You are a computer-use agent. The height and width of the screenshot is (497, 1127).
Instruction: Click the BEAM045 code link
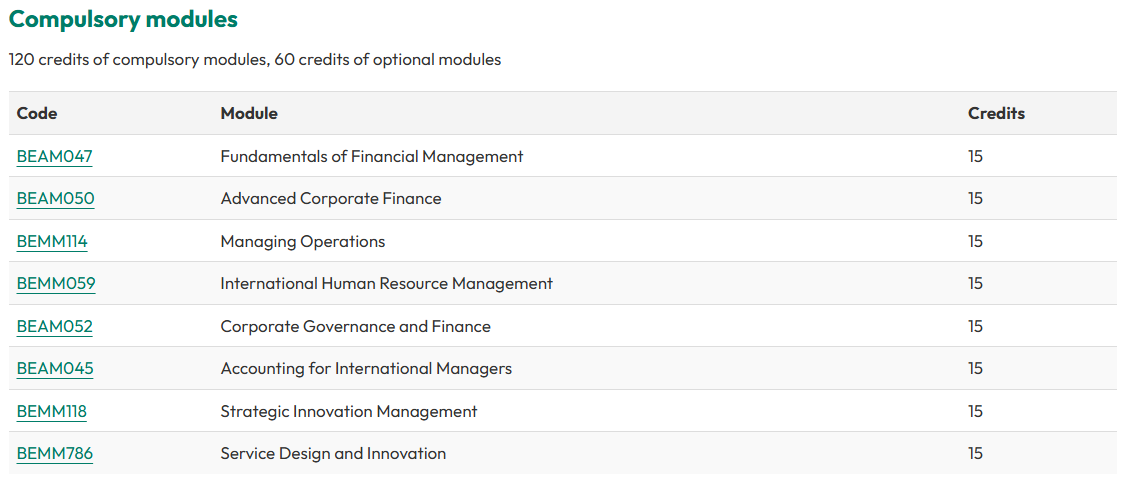[55, 368]
